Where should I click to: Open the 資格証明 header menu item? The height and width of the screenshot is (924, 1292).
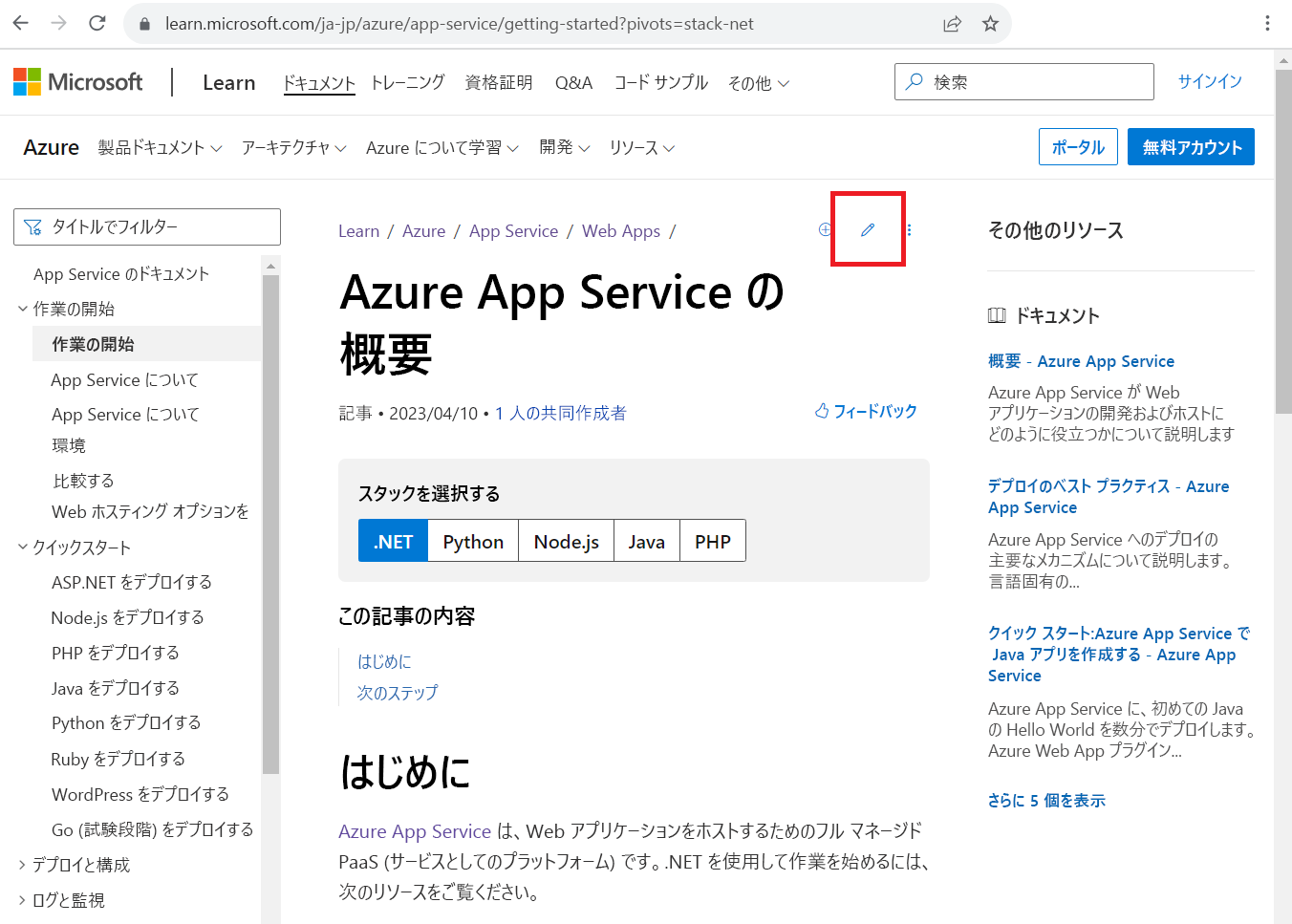click(x=499, y=83)
